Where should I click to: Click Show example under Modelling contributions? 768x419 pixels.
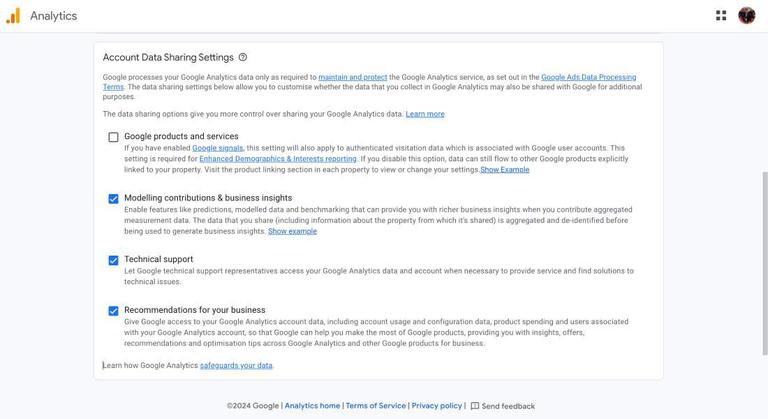[292, 231]
